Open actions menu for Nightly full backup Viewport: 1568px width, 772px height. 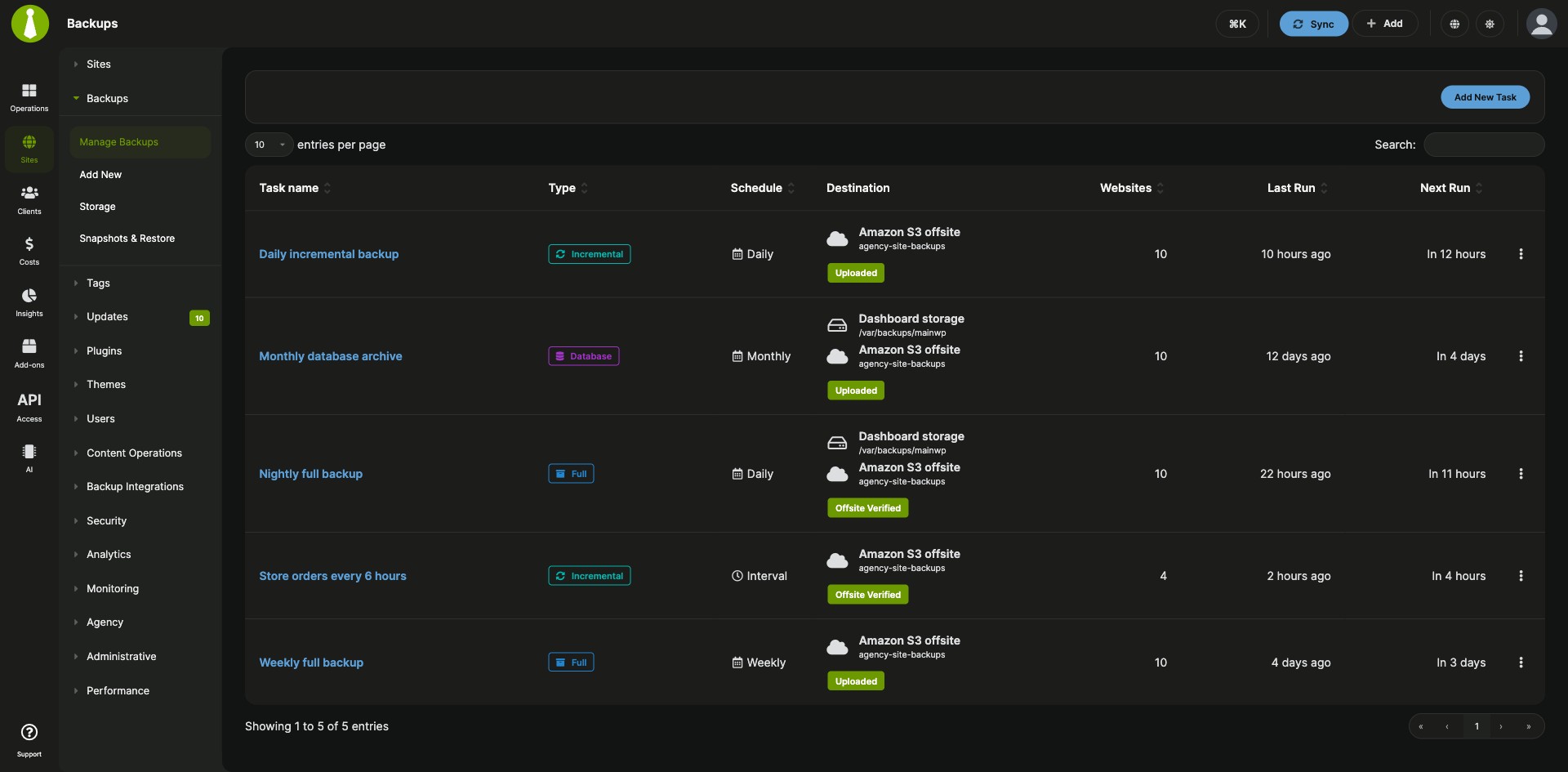tap(1521, 474)
